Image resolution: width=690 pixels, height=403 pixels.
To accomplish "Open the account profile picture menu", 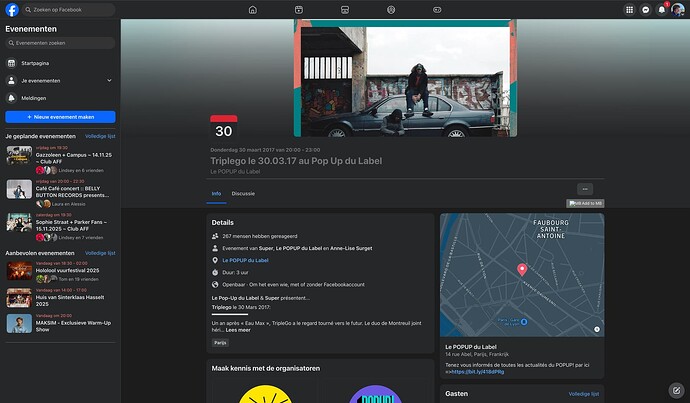I will [x=677, y=9].
